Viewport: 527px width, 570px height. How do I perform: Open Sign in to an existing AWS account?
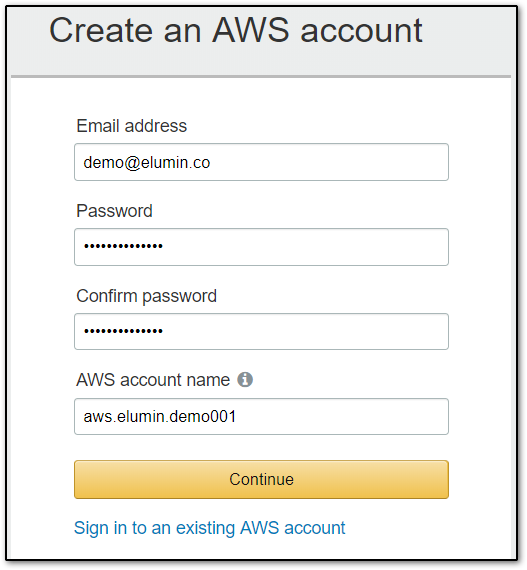pos(209,528)
